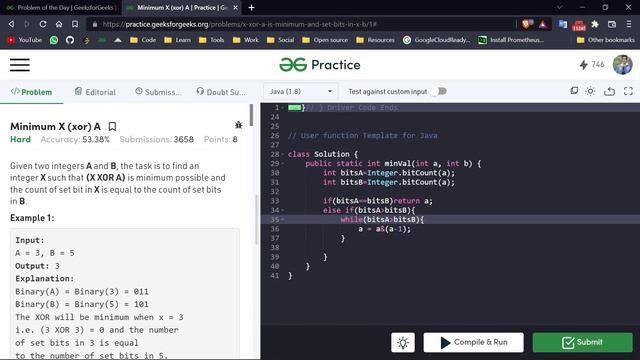Screen dimensions: 640x360
Task: Collapse else-if block fold arrow line 34
Action: click(282, 210)
